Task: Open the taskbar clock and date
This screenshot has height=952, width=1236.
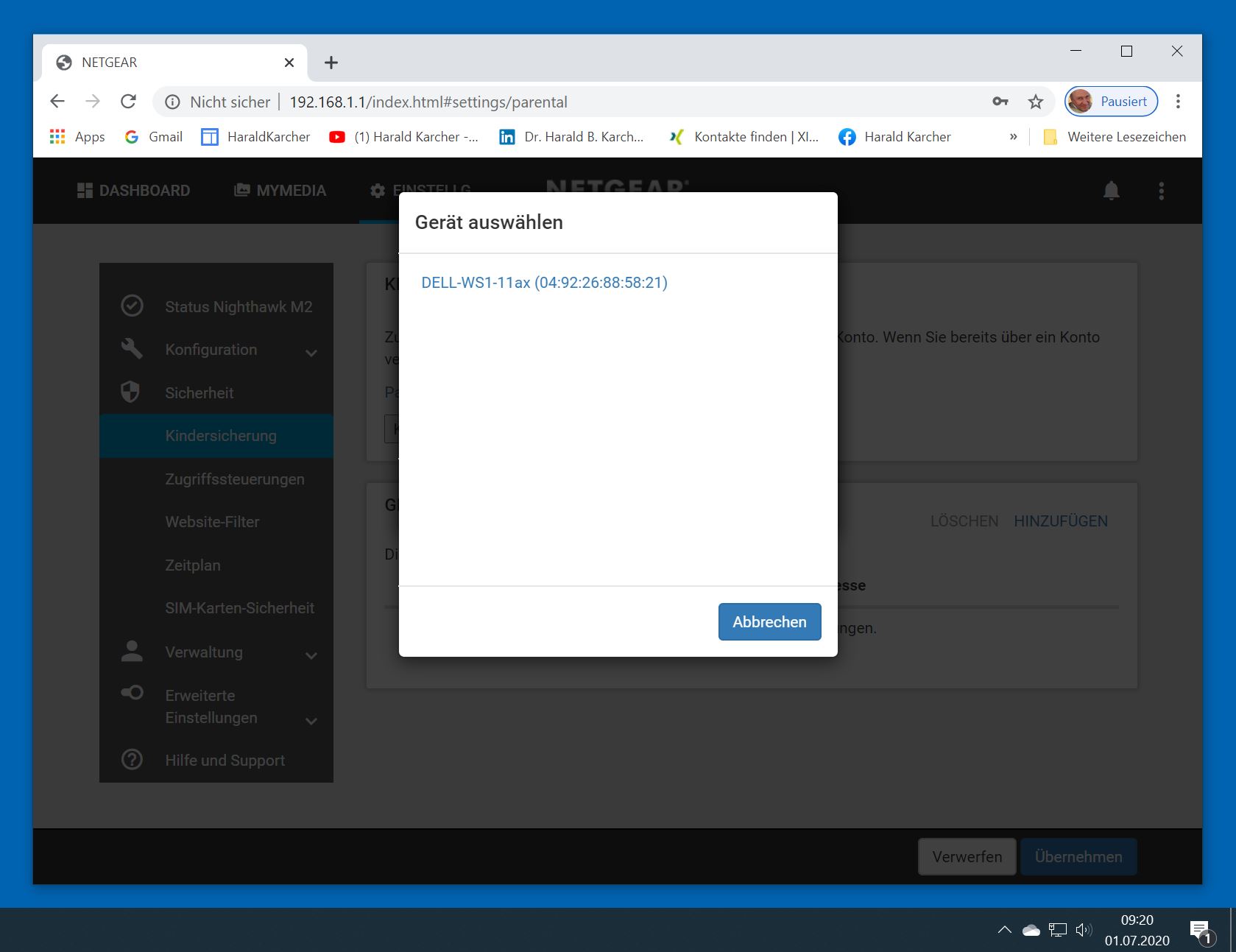Action: [1137, 930]
